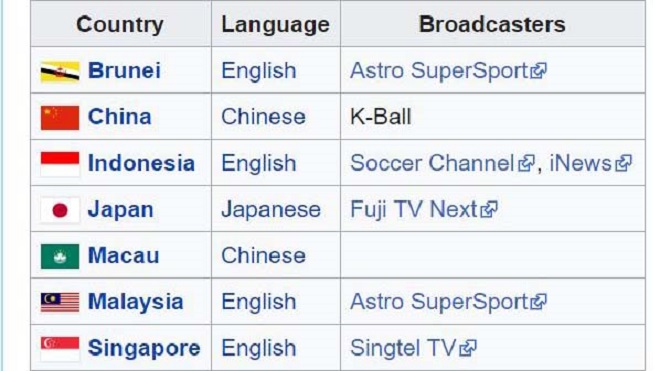Open the Soccer Channel broadcaster link
This screenshot has height=371, width=660.
click(432, 163)
